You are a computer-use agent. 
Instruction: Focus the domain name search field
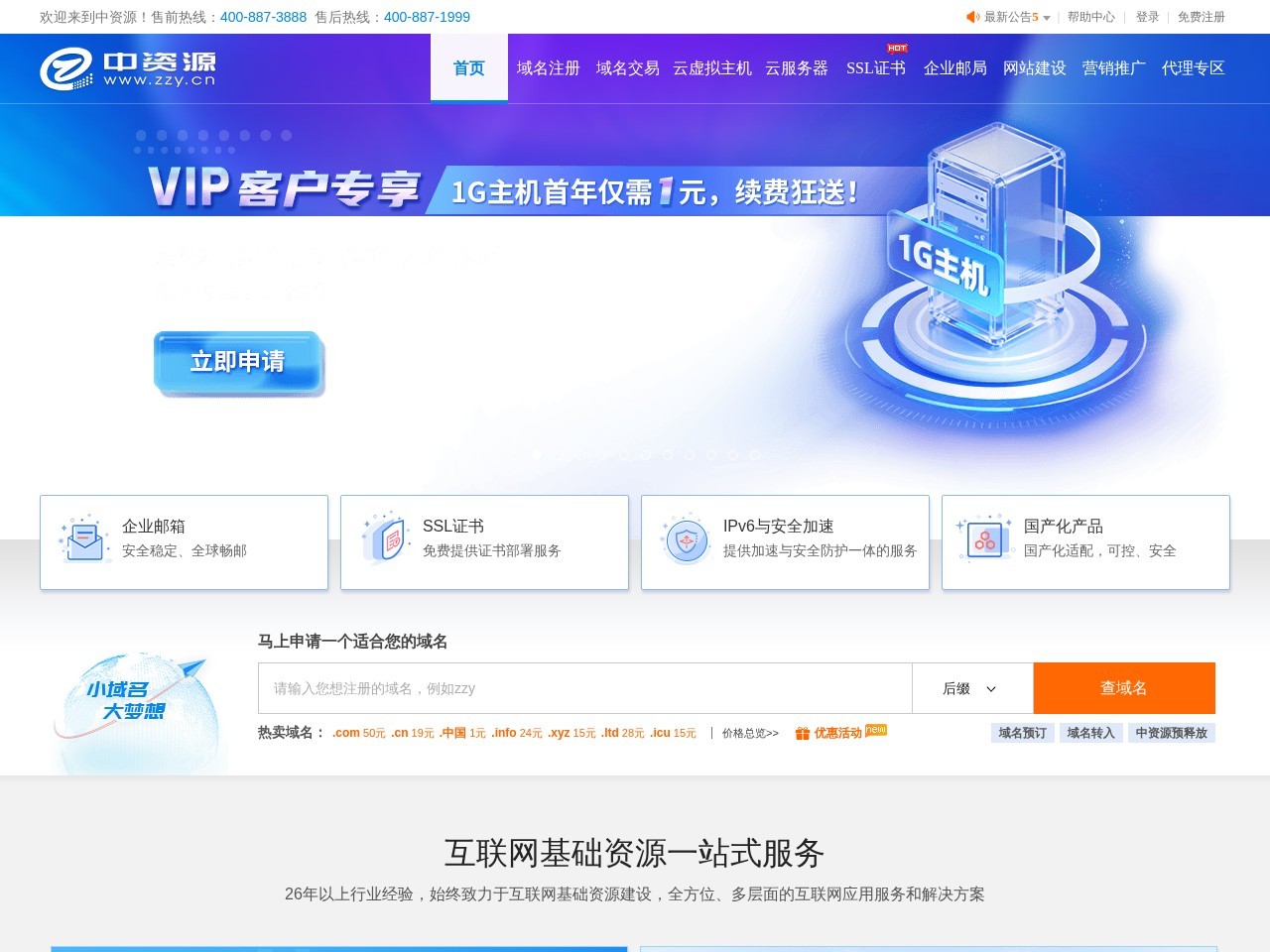[x=585, y=688]
